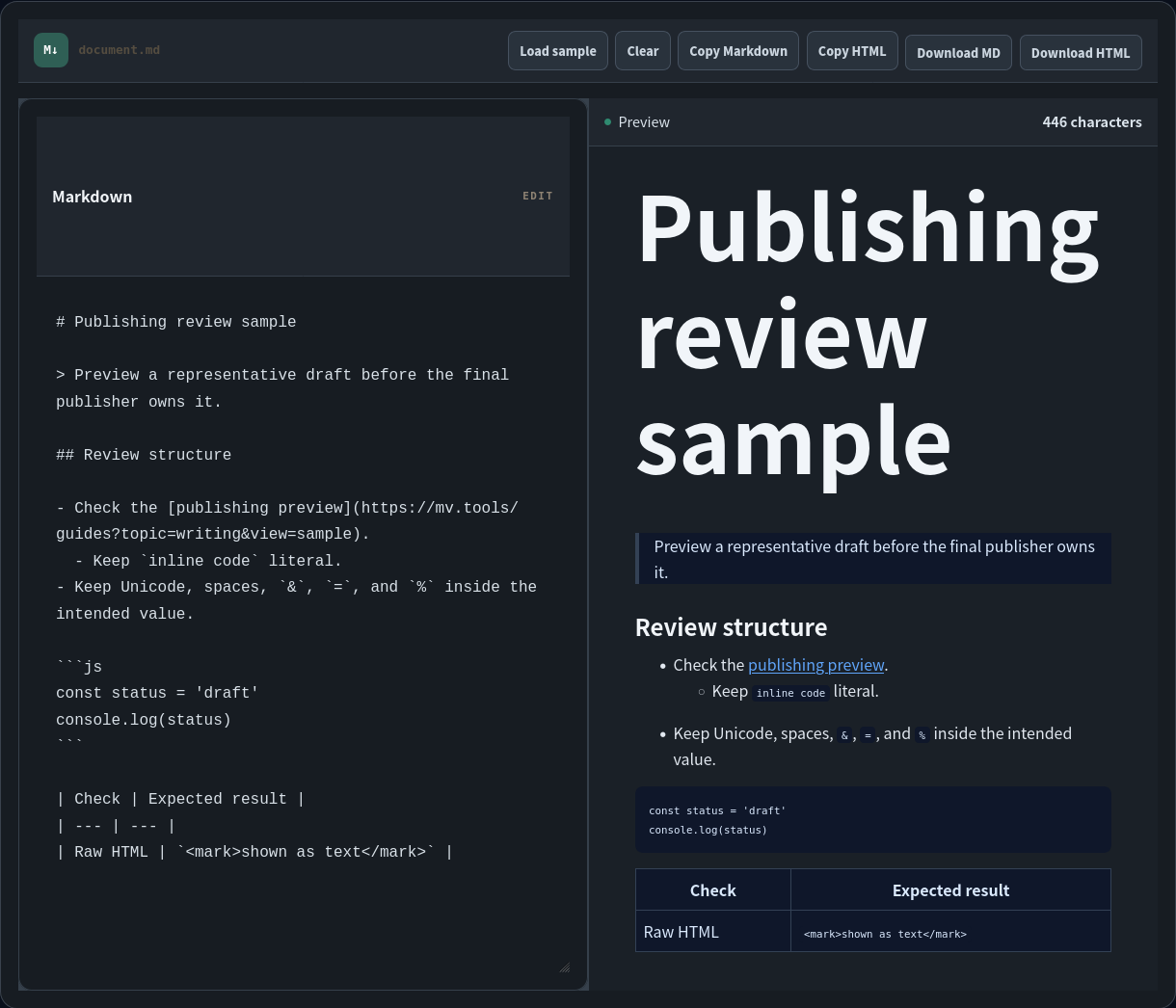The height and width of the screenshot is (1008, 1176).
Task: Click the M↓ markdown app logo icon
Action: [51, 50]
